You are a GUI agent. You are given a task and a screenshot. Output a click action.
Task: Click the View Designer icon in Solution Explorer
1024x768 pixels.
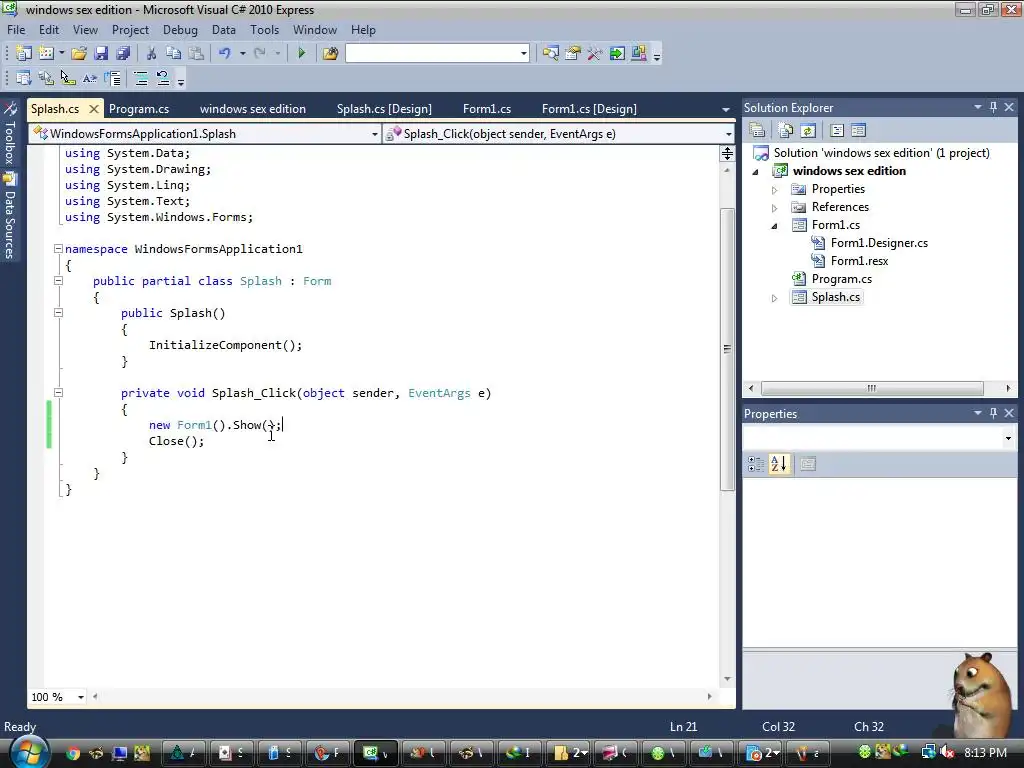pos(859,131)
